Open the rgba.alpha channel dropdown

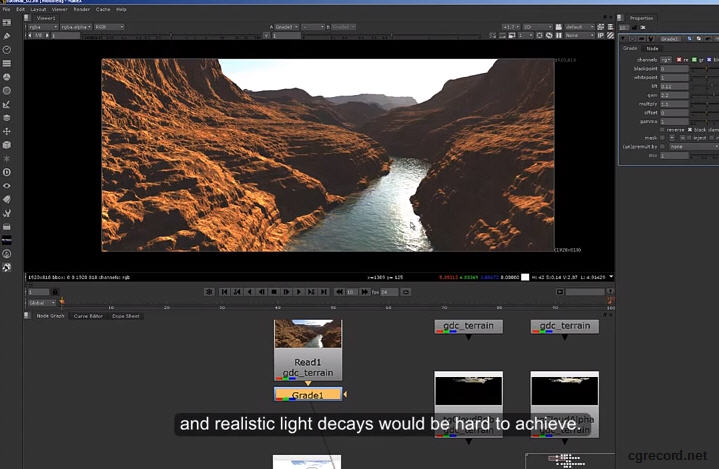[x=76, y=27]
